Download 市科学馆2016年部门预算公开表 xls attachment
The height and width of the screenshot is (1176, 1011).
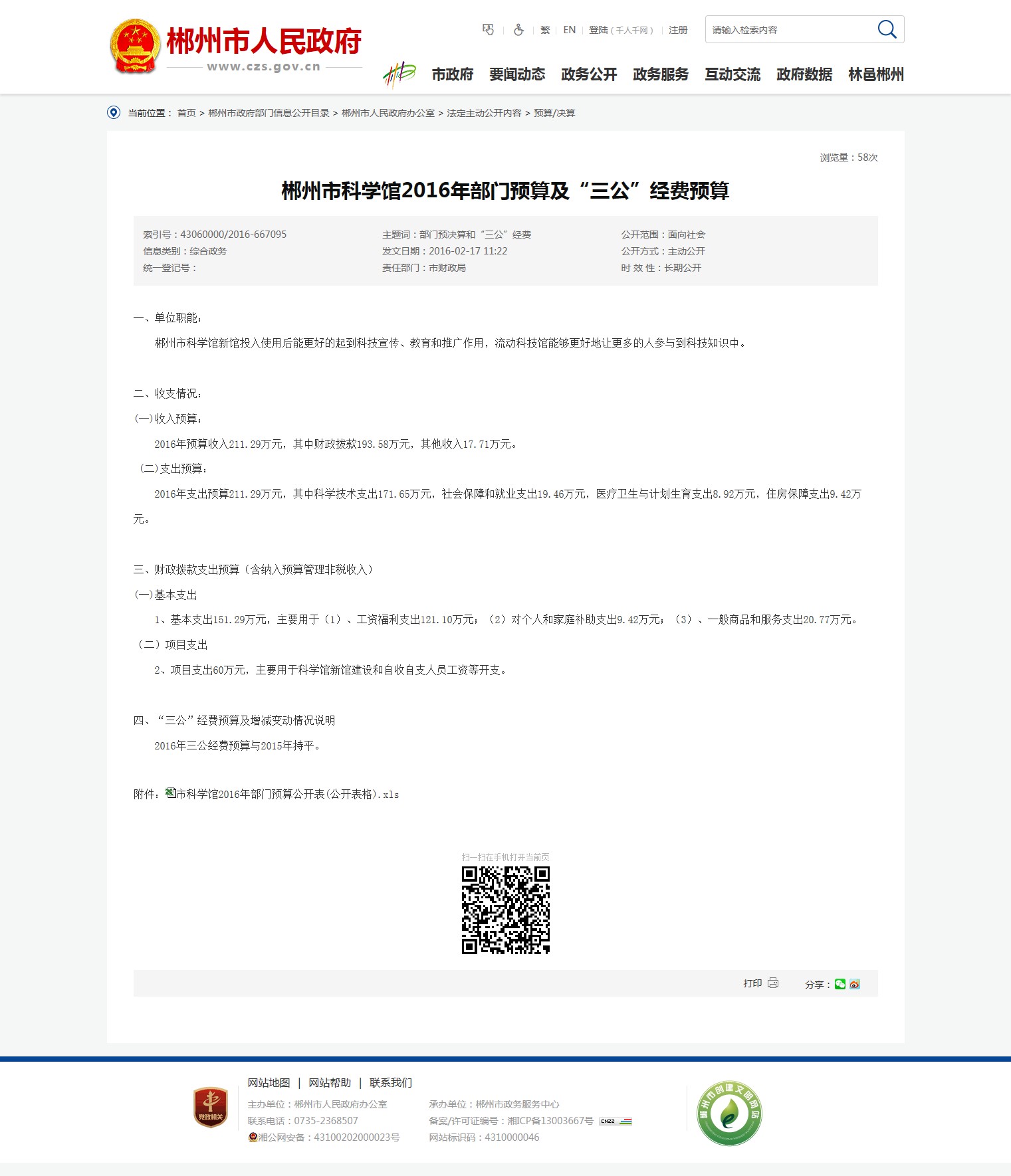(288, 794)
